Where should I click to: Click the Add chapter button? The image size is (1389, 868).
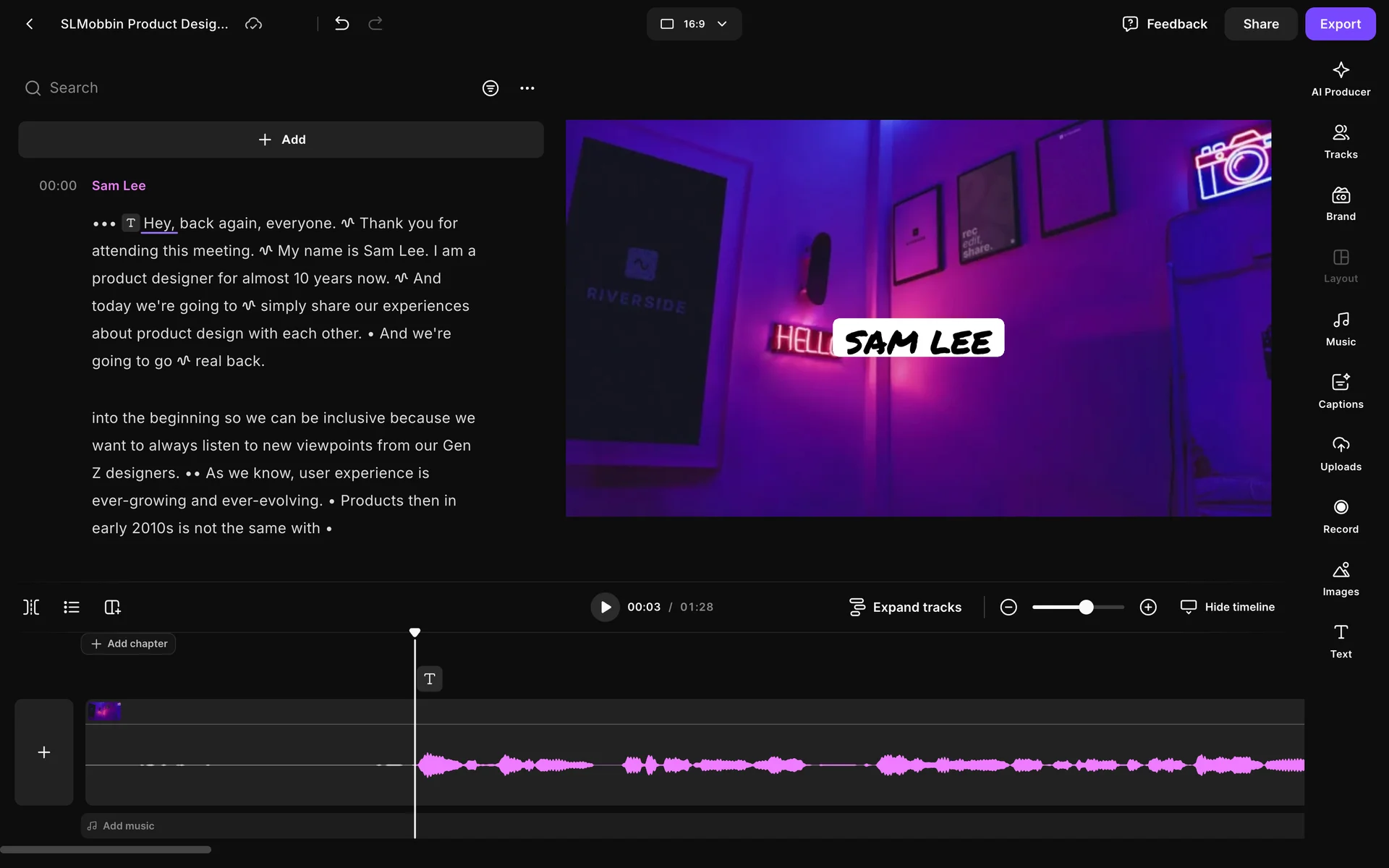click(x=129, y=644)
